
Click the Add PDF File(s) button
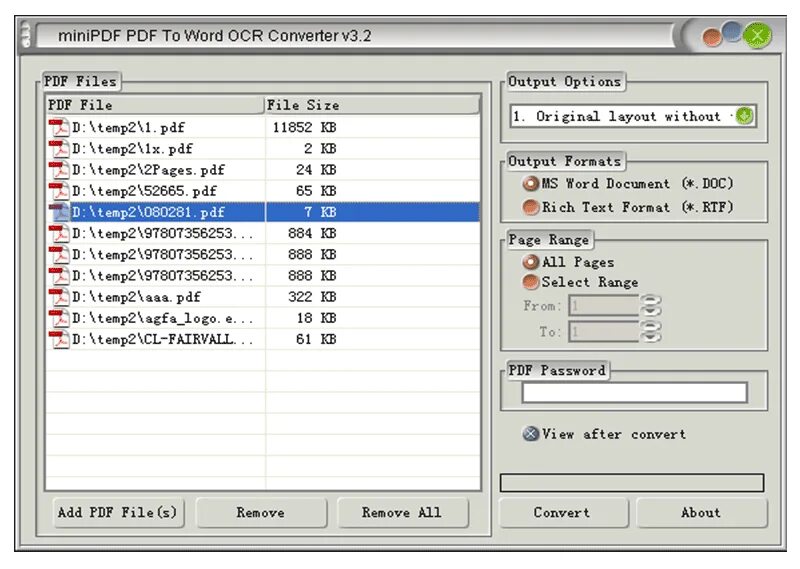tap(117, 512)
